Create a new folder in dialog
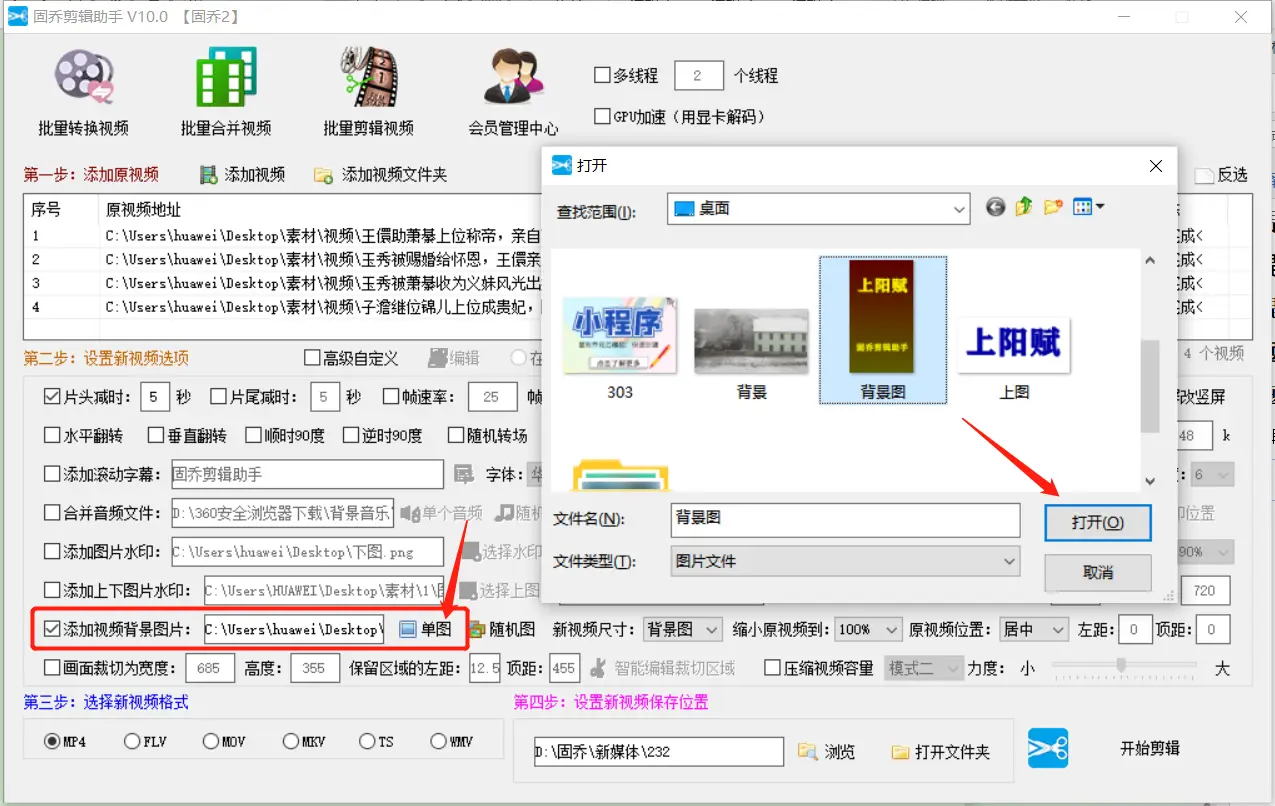This screenshot has width=1275, height=806. (1052, 207)
